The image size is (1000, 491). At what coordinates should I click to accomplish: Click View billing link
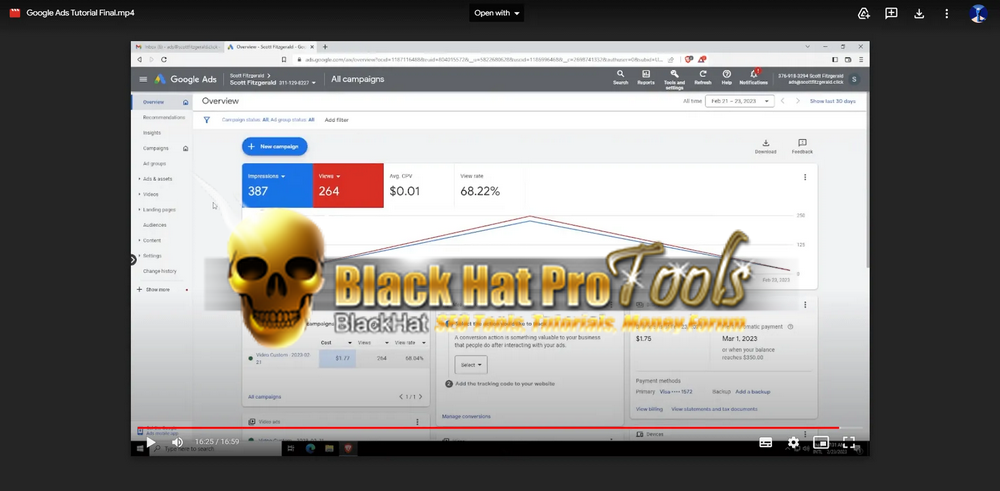(649, 409)
